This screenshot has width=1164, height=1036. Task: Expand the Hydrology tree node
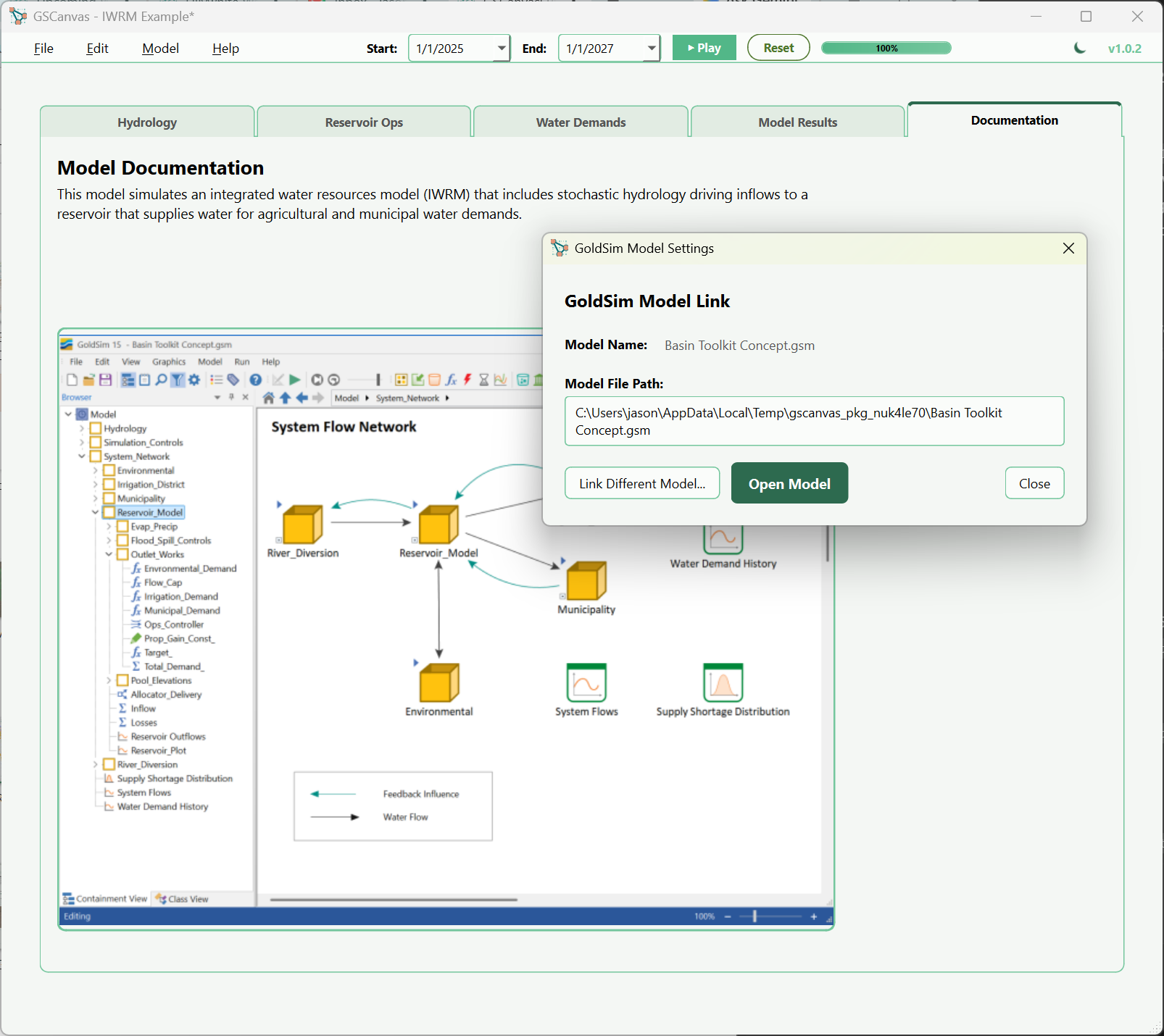click(82, 429)
